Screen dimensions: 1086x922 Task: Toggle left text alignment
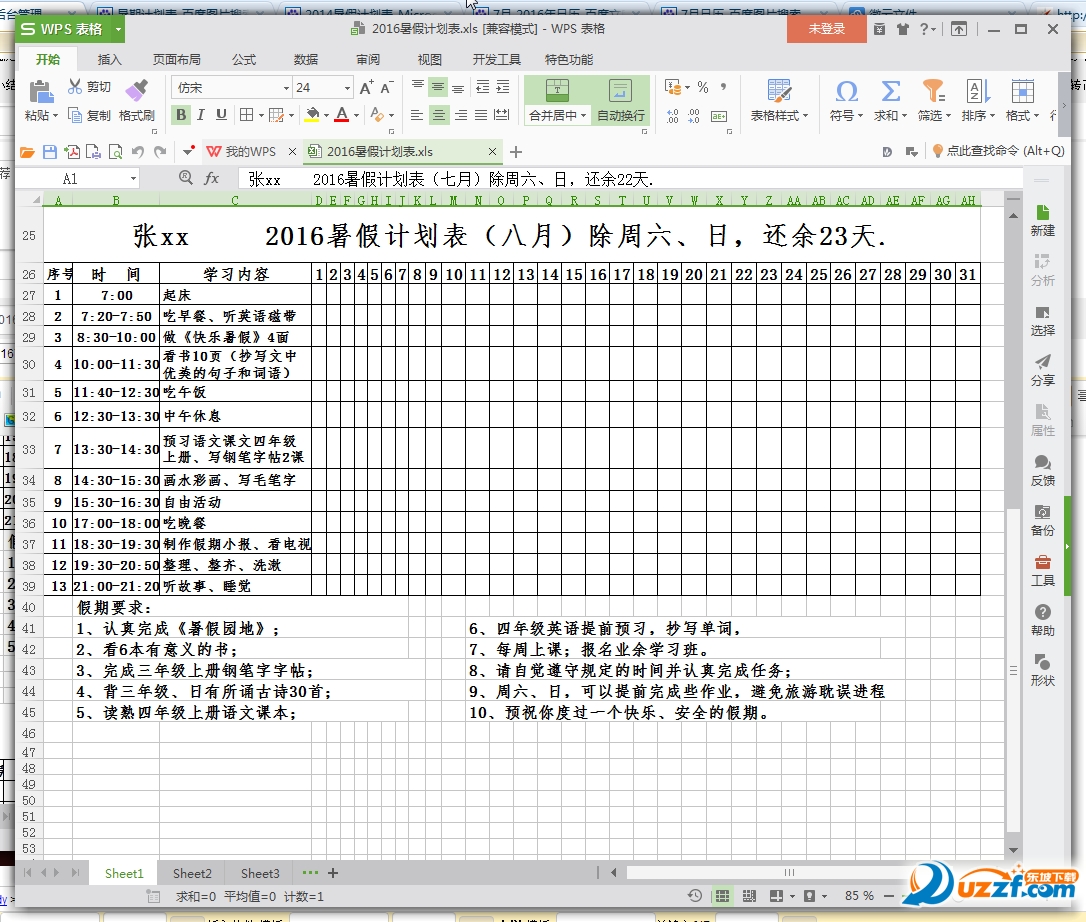pos(417,115)
